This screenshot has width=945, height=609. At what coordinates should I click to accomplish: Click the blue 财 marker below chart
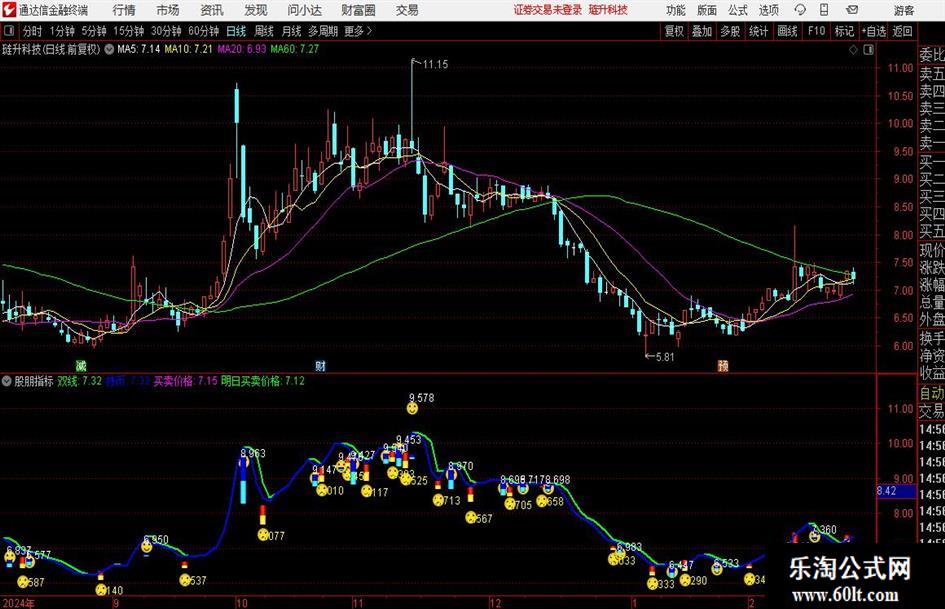pos(321,366)
